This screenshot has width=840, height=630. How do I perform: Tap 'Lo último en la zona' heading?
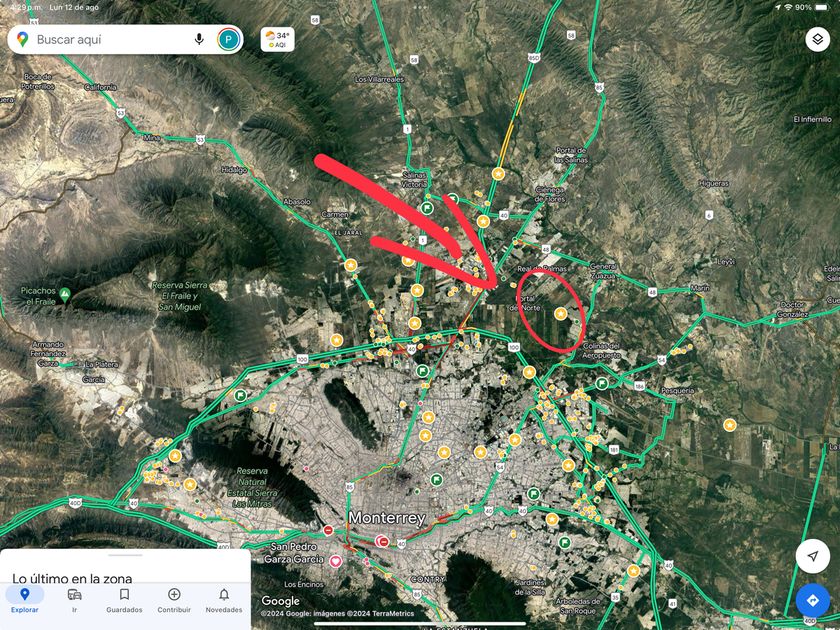point(72,578)
